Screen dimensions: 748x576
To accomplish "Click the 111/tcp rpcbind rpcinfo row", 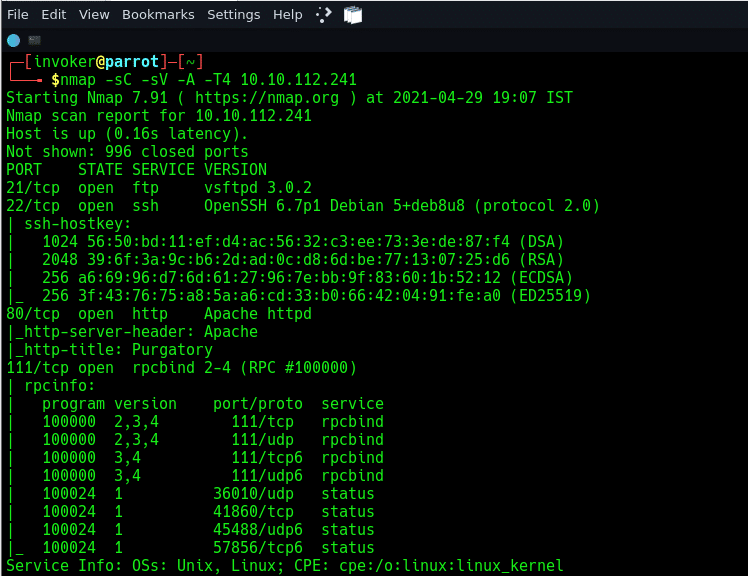I will coord(213,422).
